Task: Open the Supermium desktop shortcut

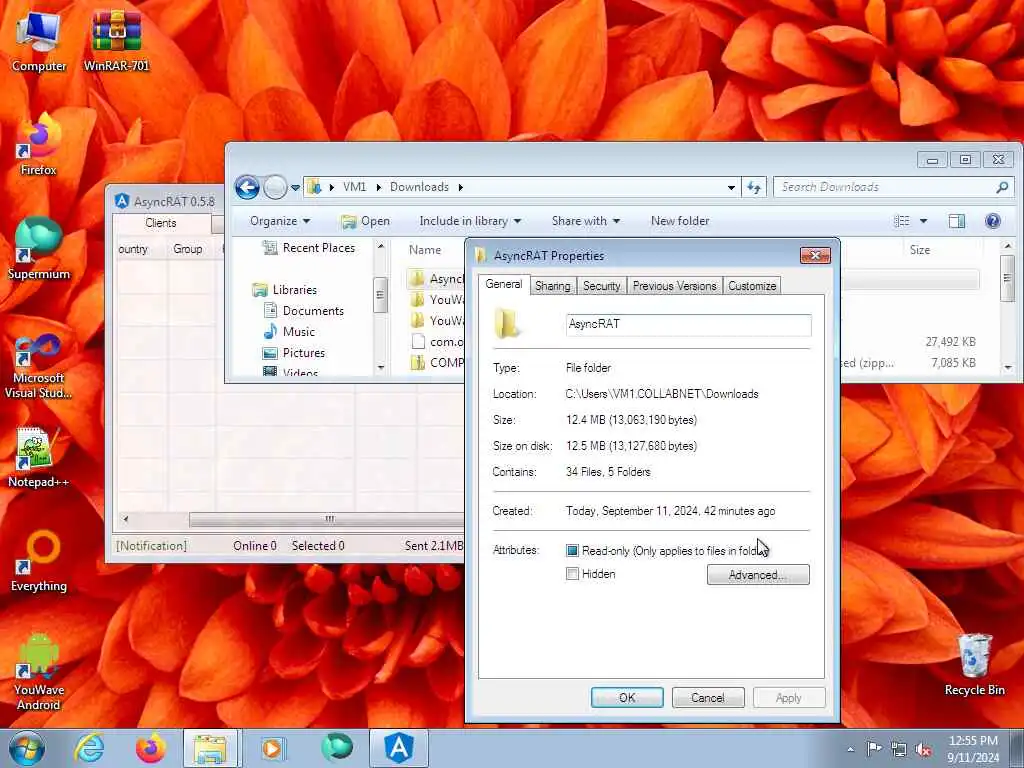Action: tap(39, 248)
